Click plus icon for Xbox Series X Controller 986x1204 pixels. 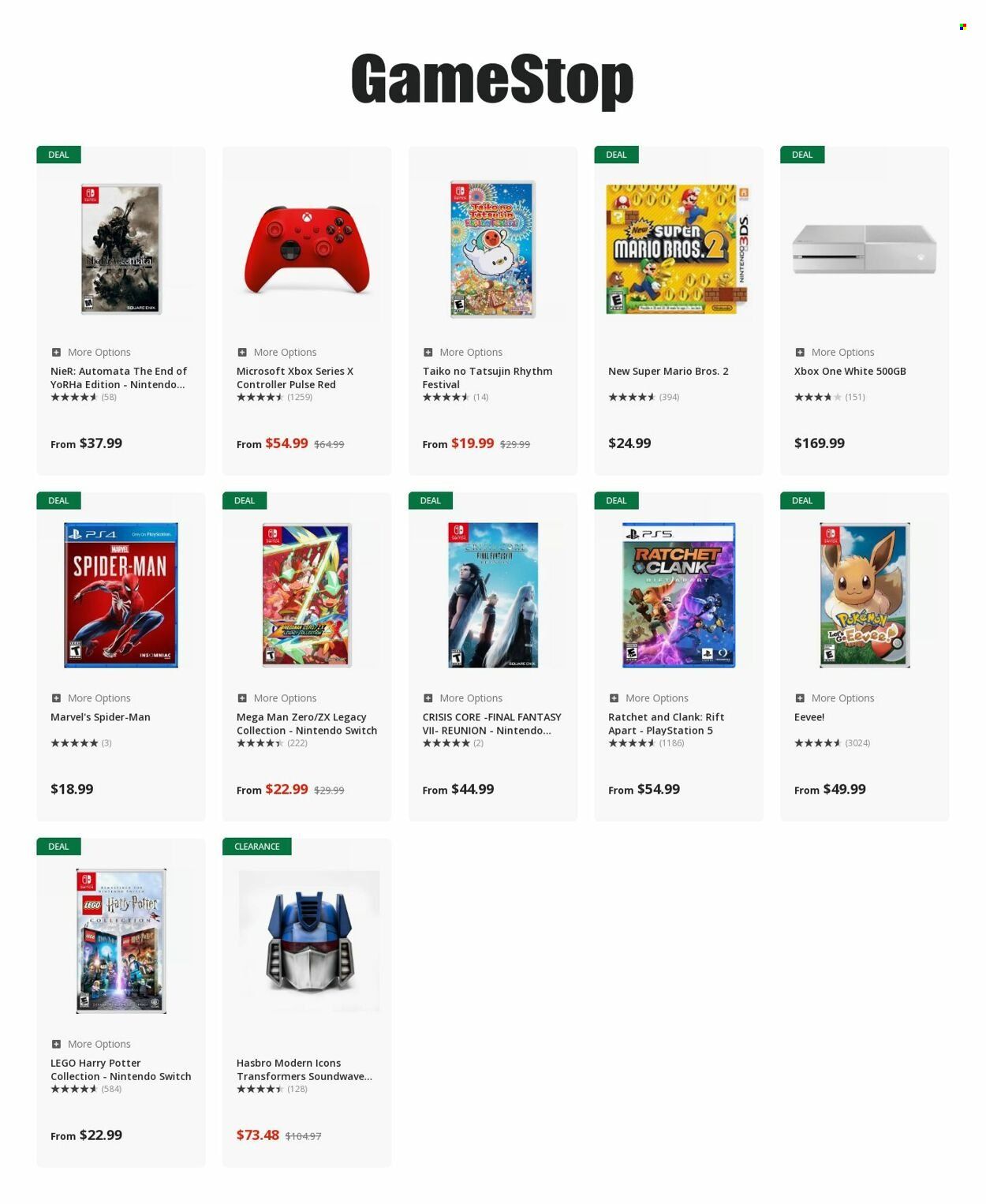pos(242,353)
